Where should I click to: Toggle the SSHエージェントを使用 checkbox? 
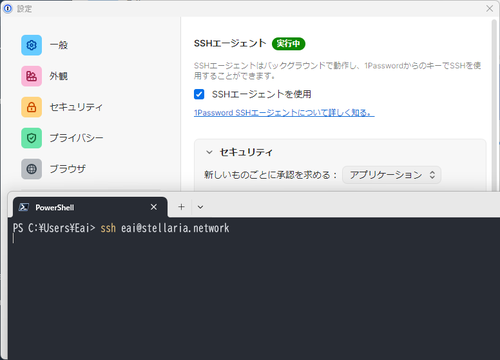pyautogui.click(x=199, y=94)
